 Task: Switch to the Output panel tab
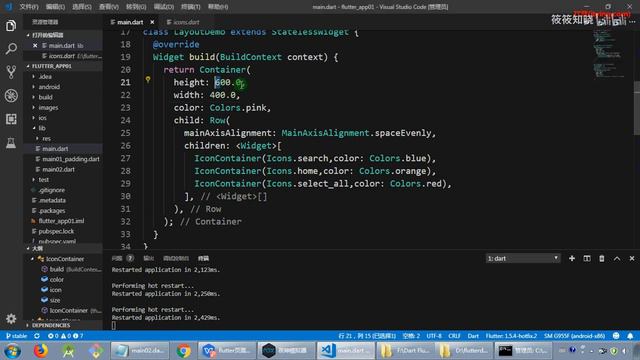tap(149, 258)
